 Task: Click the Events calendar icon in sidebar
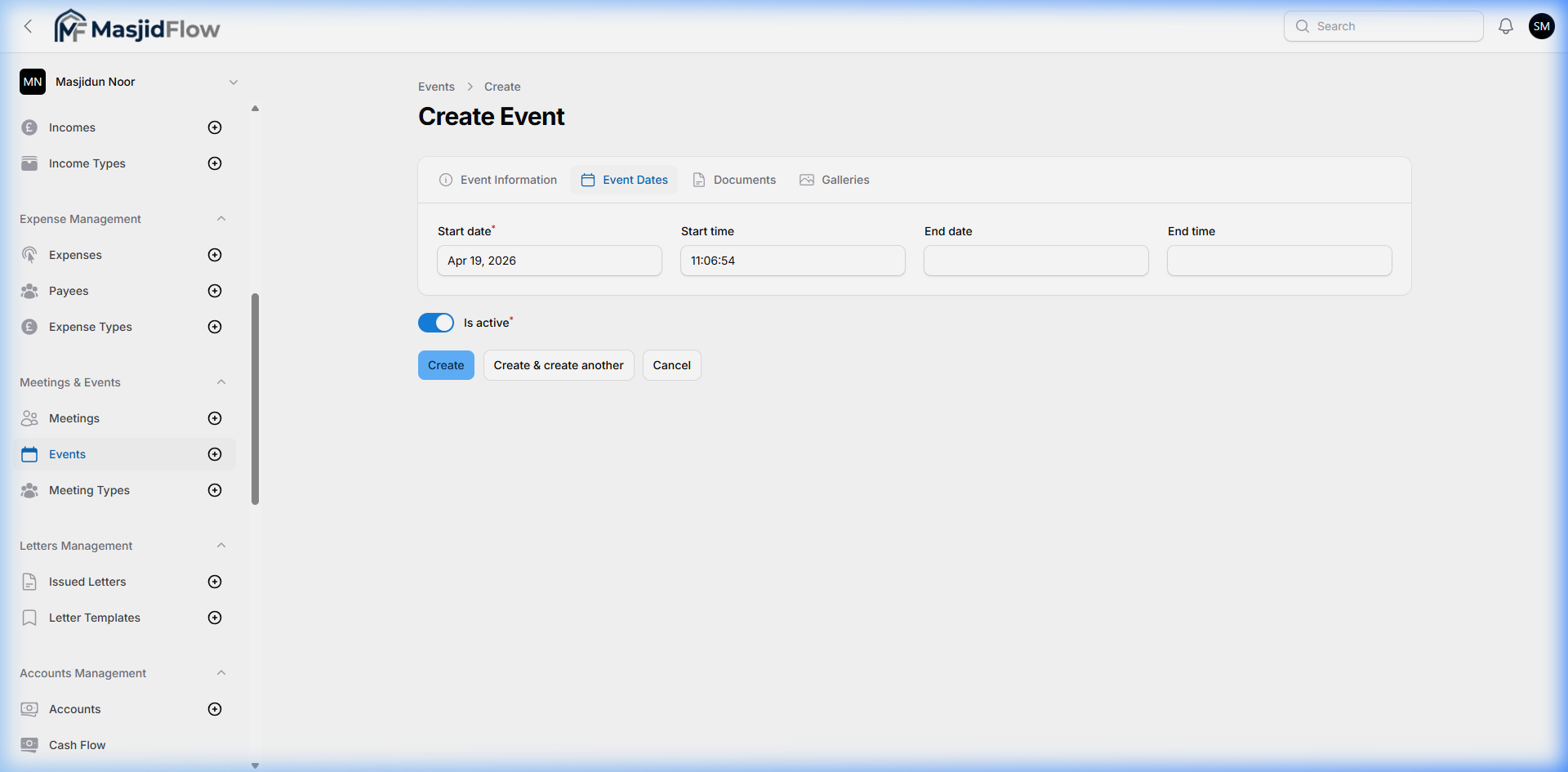pyautogui.click(x=29, y=454)
